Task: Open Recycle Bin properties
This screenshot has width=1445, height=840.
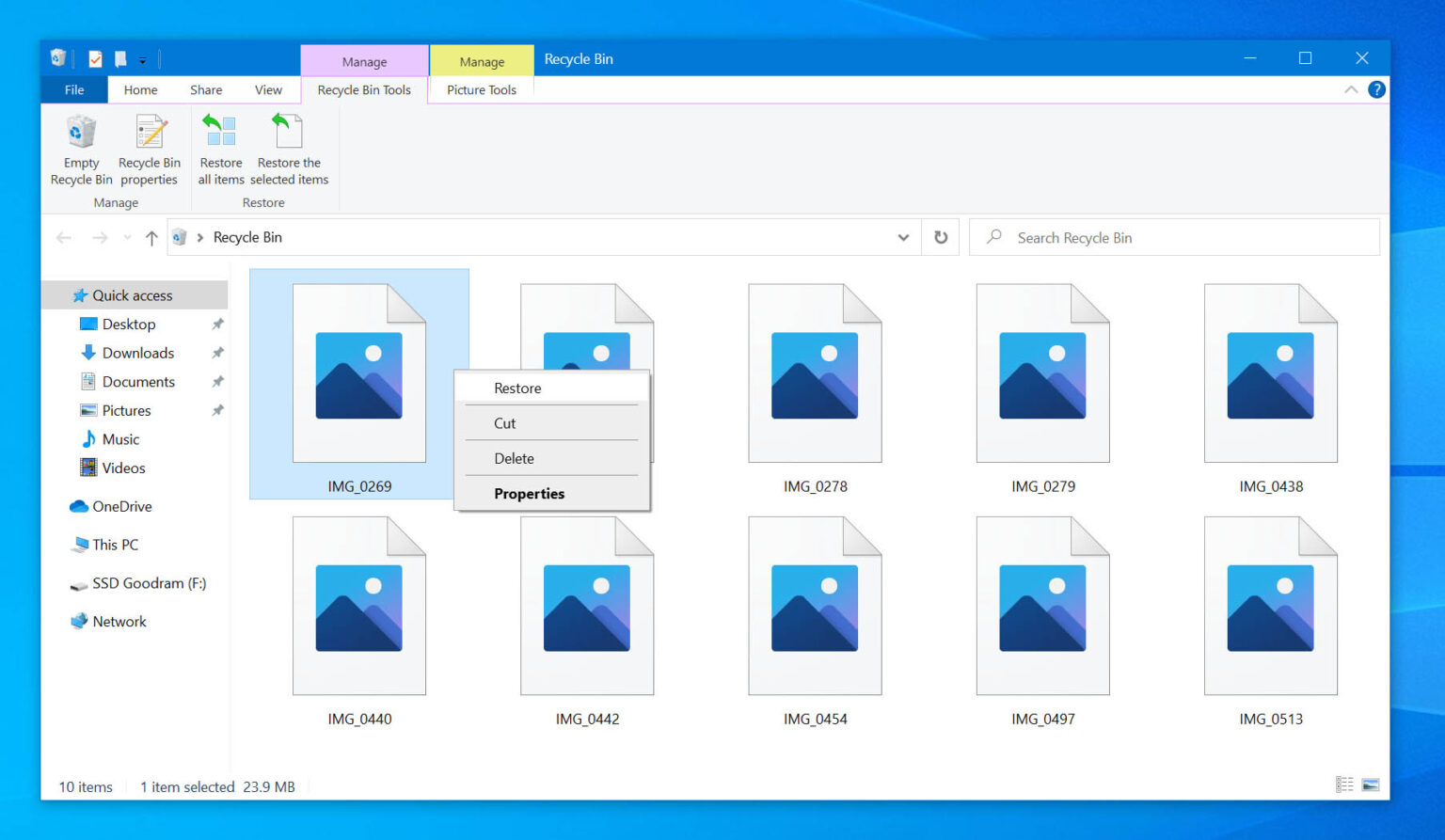Action: click(149, 149)
